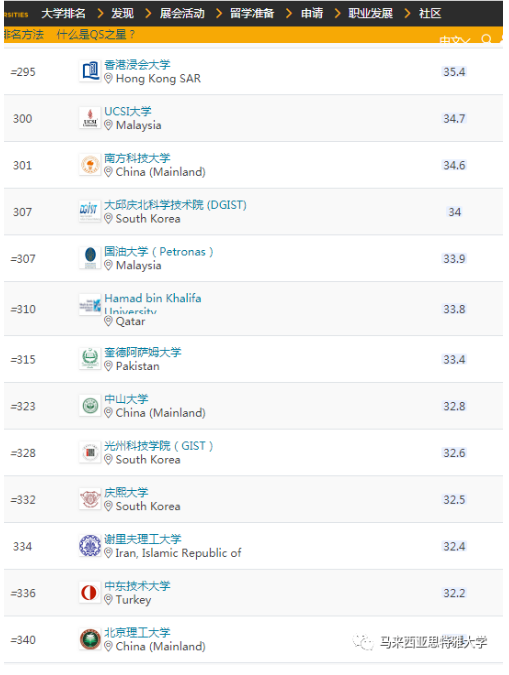Open the 北京理工大学 university link
Image resolution: width=509 pixels, height=675 pixels.
pyautogui.click(x=137, y=632)
